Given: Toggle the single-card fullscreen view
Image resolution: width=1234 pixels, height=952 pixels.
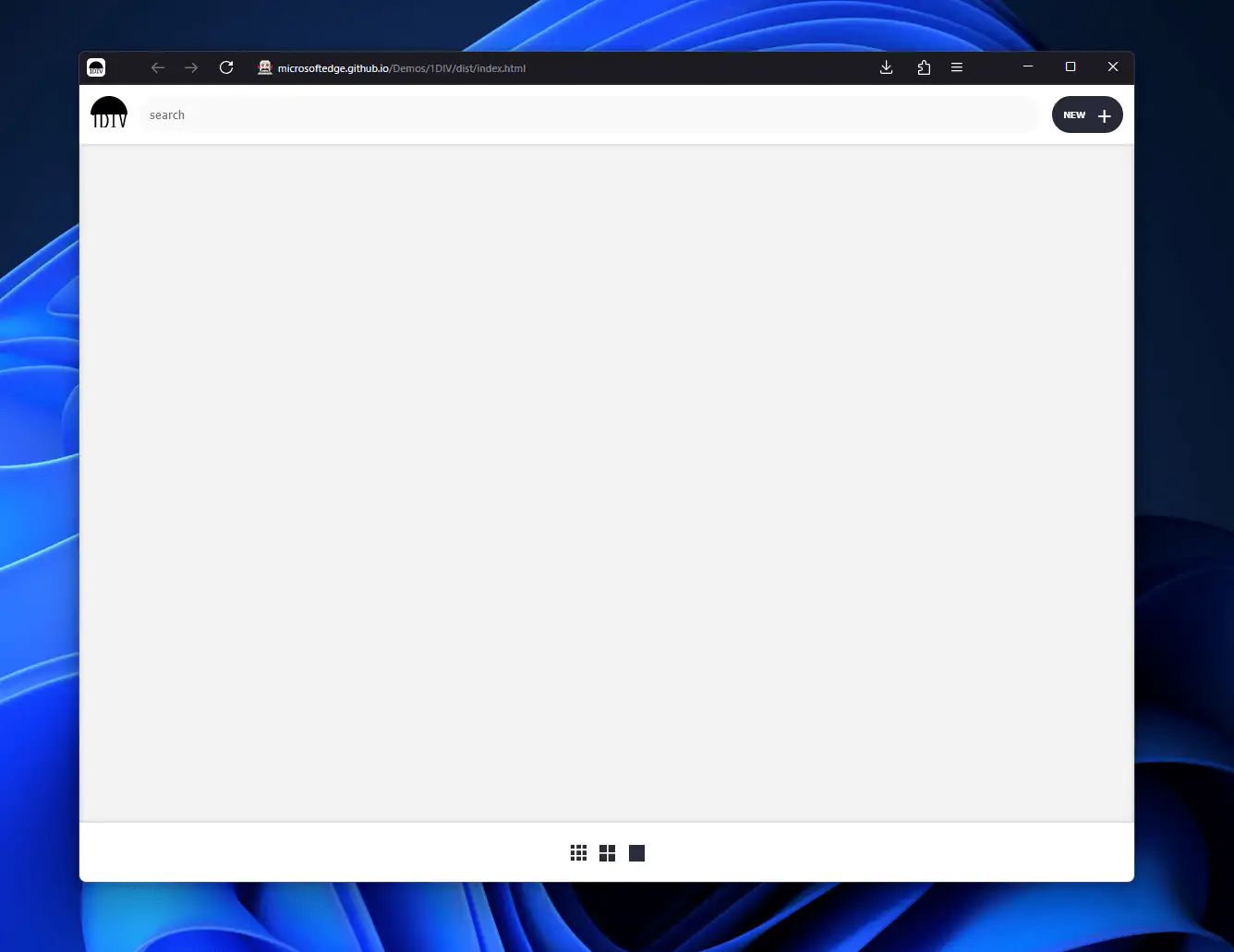Looking at the screenshot, I should (x=636, y=852).
